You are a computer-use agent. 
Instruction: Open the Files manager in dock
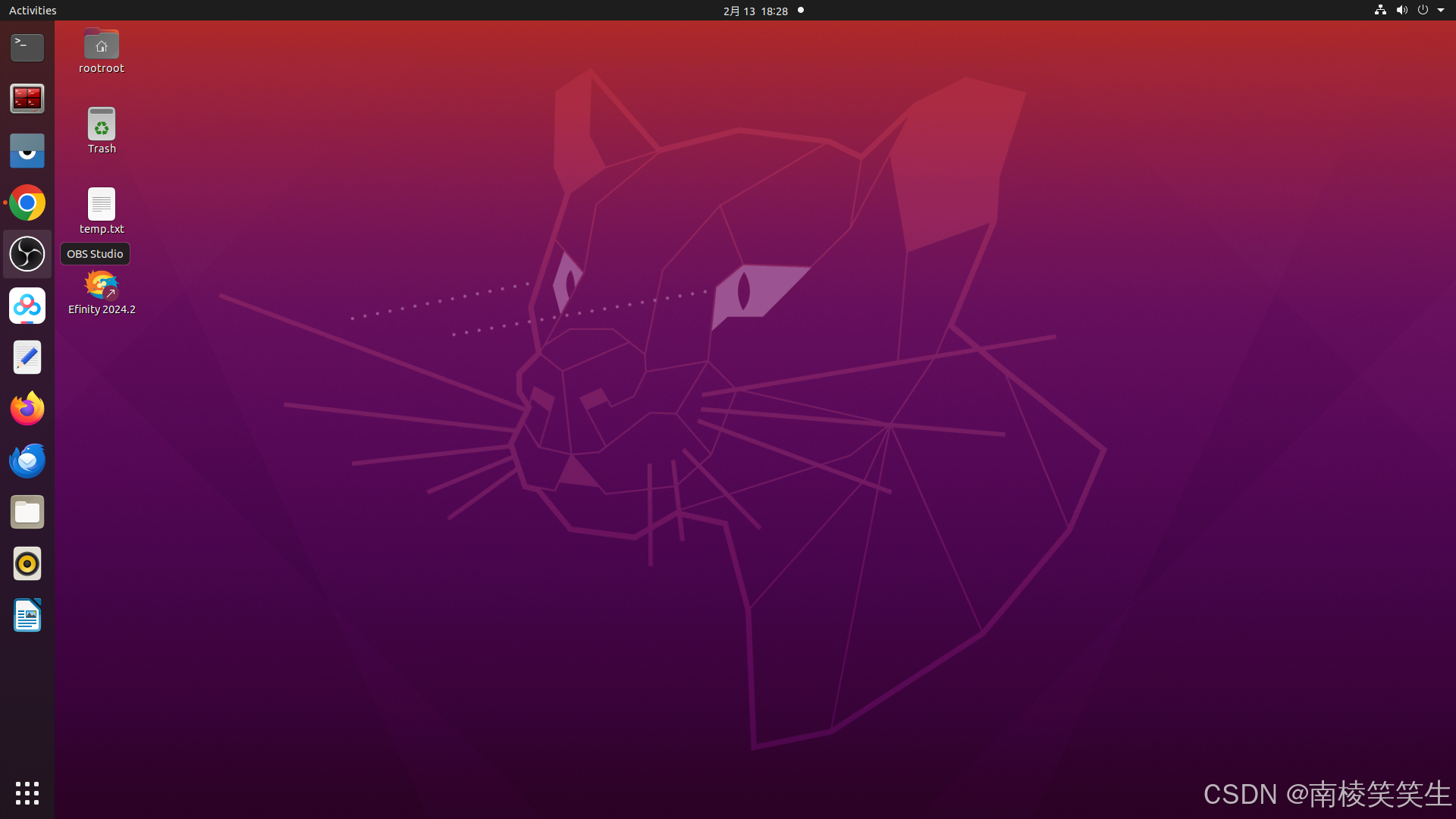pos(27,512)
